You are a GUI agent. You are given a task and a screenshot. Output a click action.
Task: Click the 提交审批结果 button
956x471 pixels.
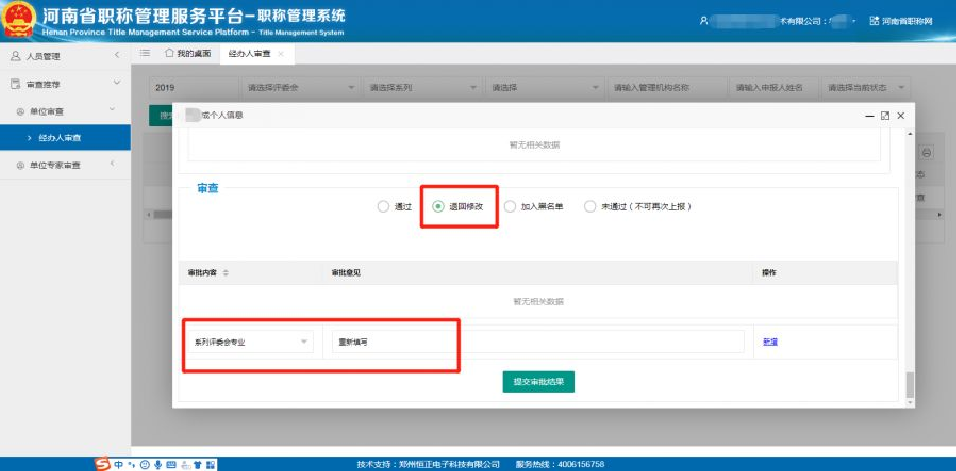coord(538,381)
